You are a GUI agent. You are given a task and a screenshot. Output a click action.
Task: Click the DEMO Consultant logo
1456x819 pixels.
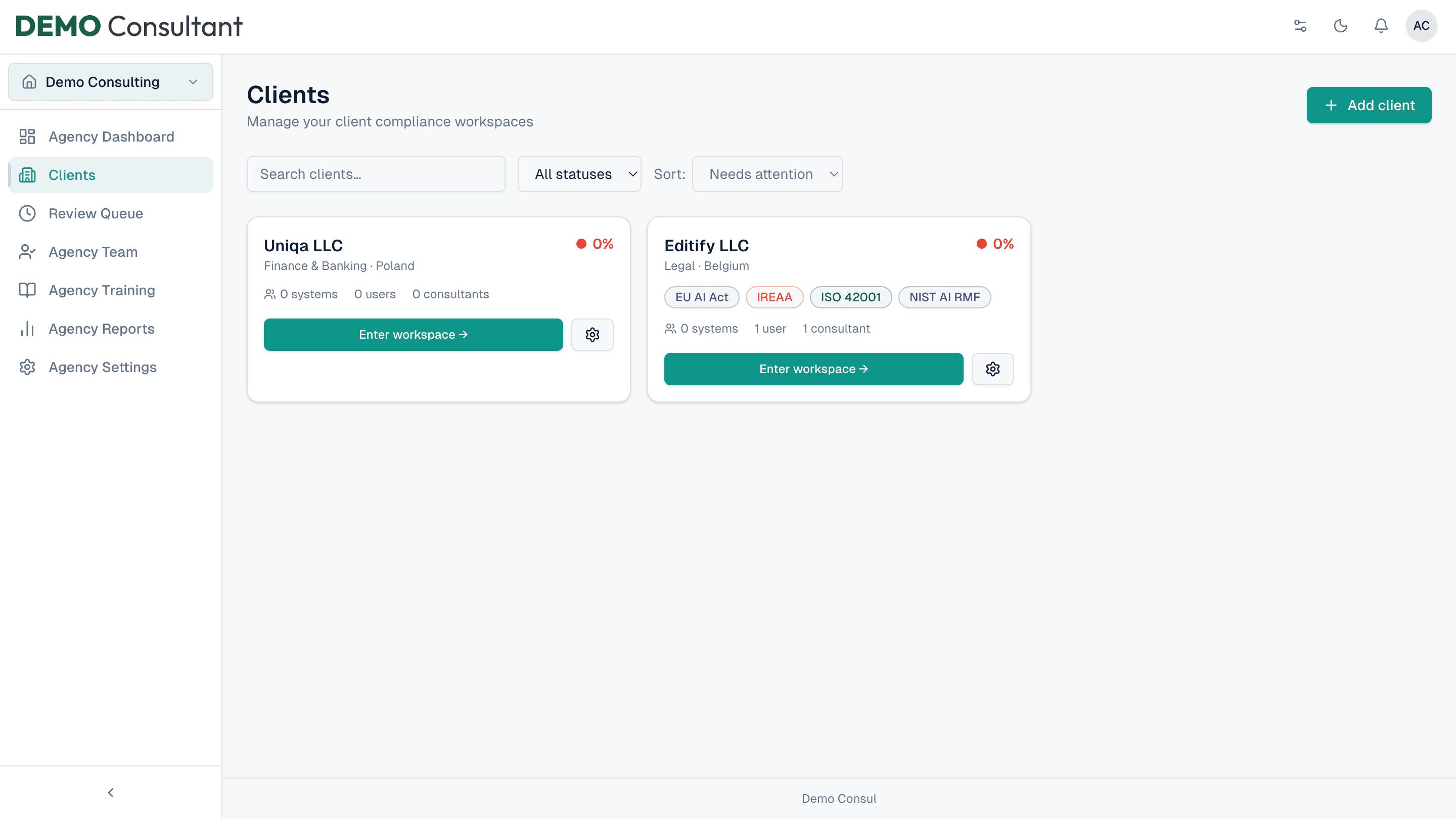(x=129, y=26)
